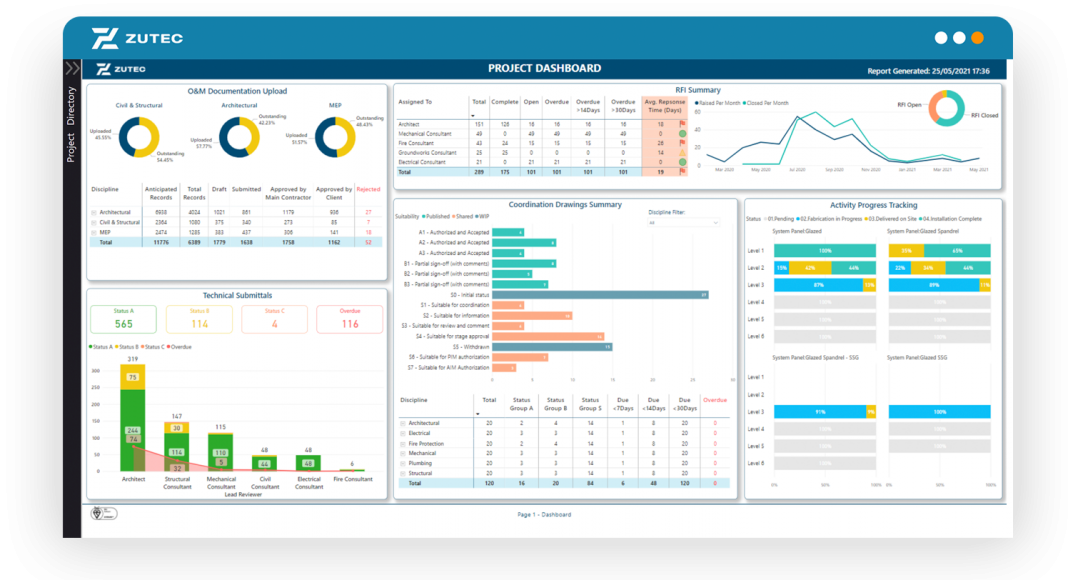Click the Level 1 100% progress bar
1068x580 pixels.
(x=825, y=251)
